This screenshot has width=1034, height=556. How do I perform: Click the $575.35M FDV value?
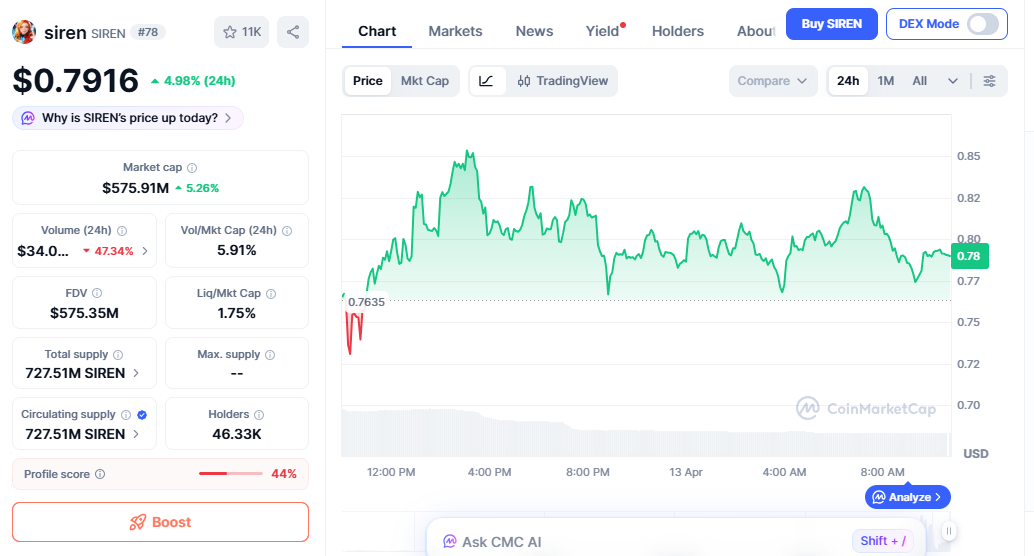pyautogui.click(x=84, y=313)
